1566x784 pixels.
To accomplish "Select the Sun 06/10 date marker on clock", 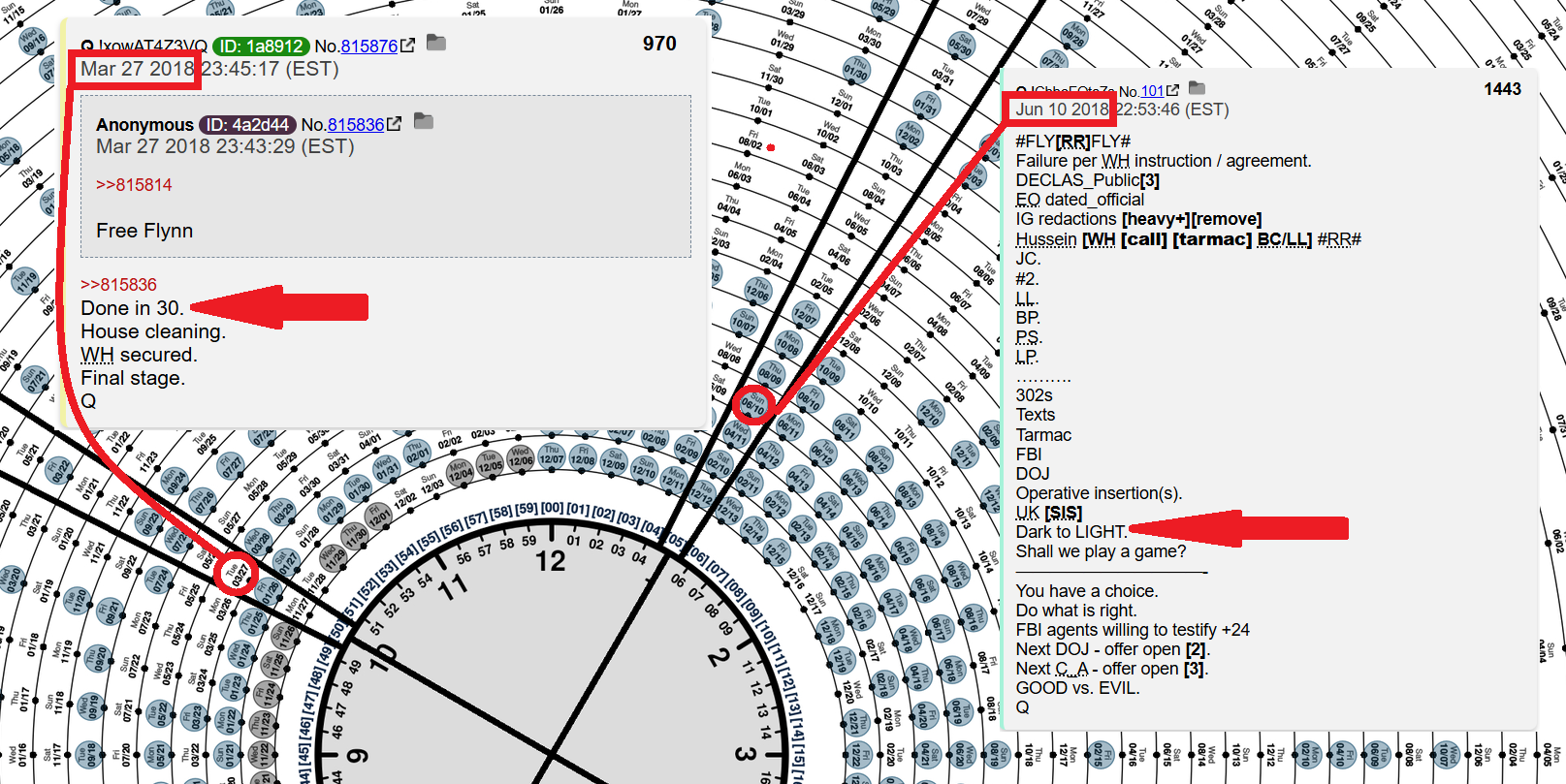I will [753, 404].
